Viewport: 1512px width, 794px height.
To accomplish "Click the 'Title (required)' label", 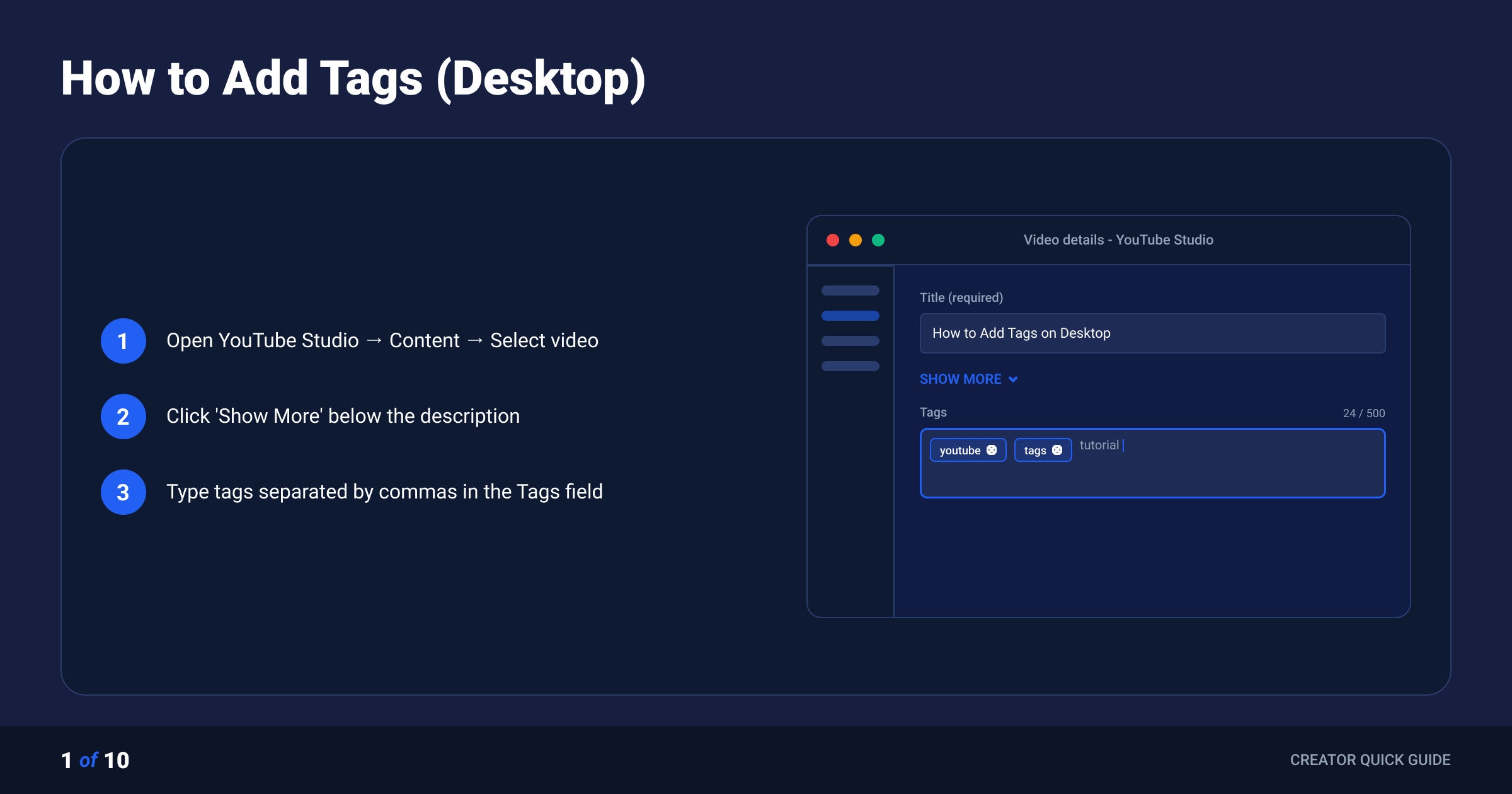I will (x=961, y=297).
